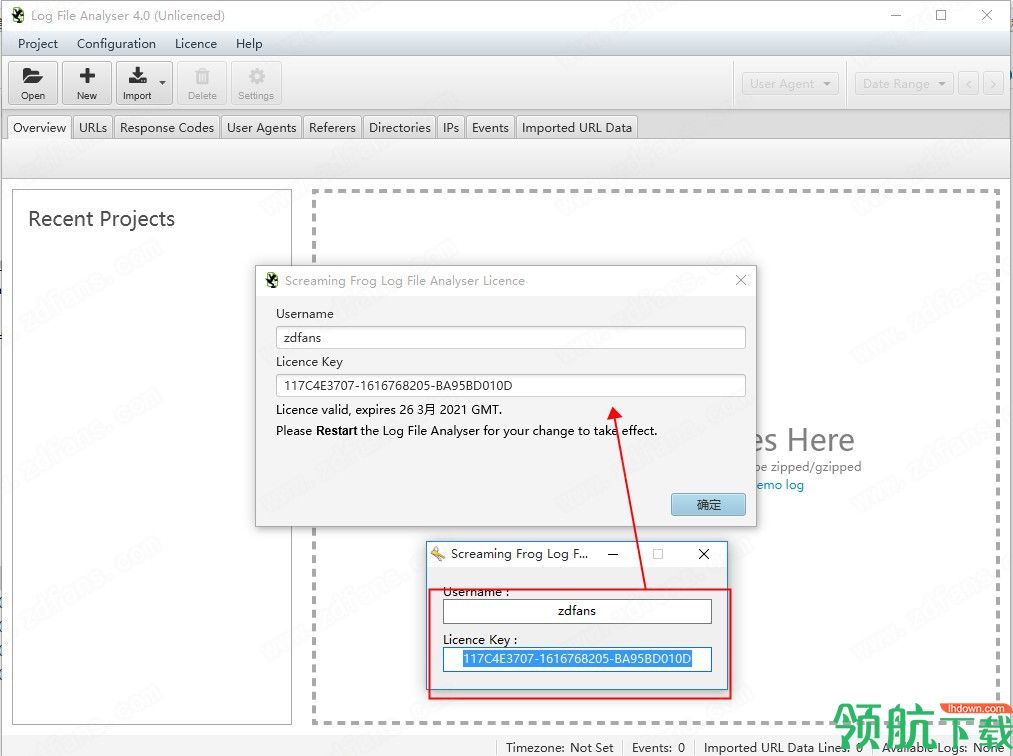Viewport: 1013px width, 756px height.
Task: Open the Licence menu
Action: 196,43
